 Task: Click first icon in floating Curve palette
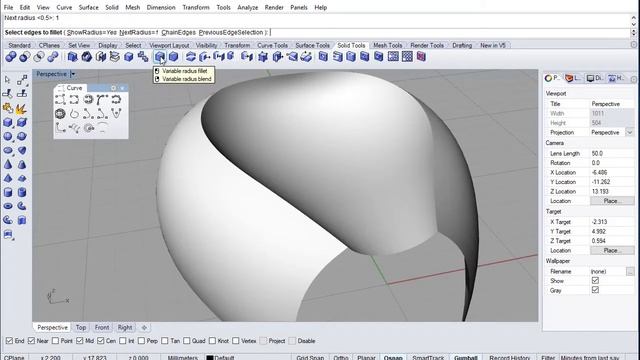coord(60,100)
